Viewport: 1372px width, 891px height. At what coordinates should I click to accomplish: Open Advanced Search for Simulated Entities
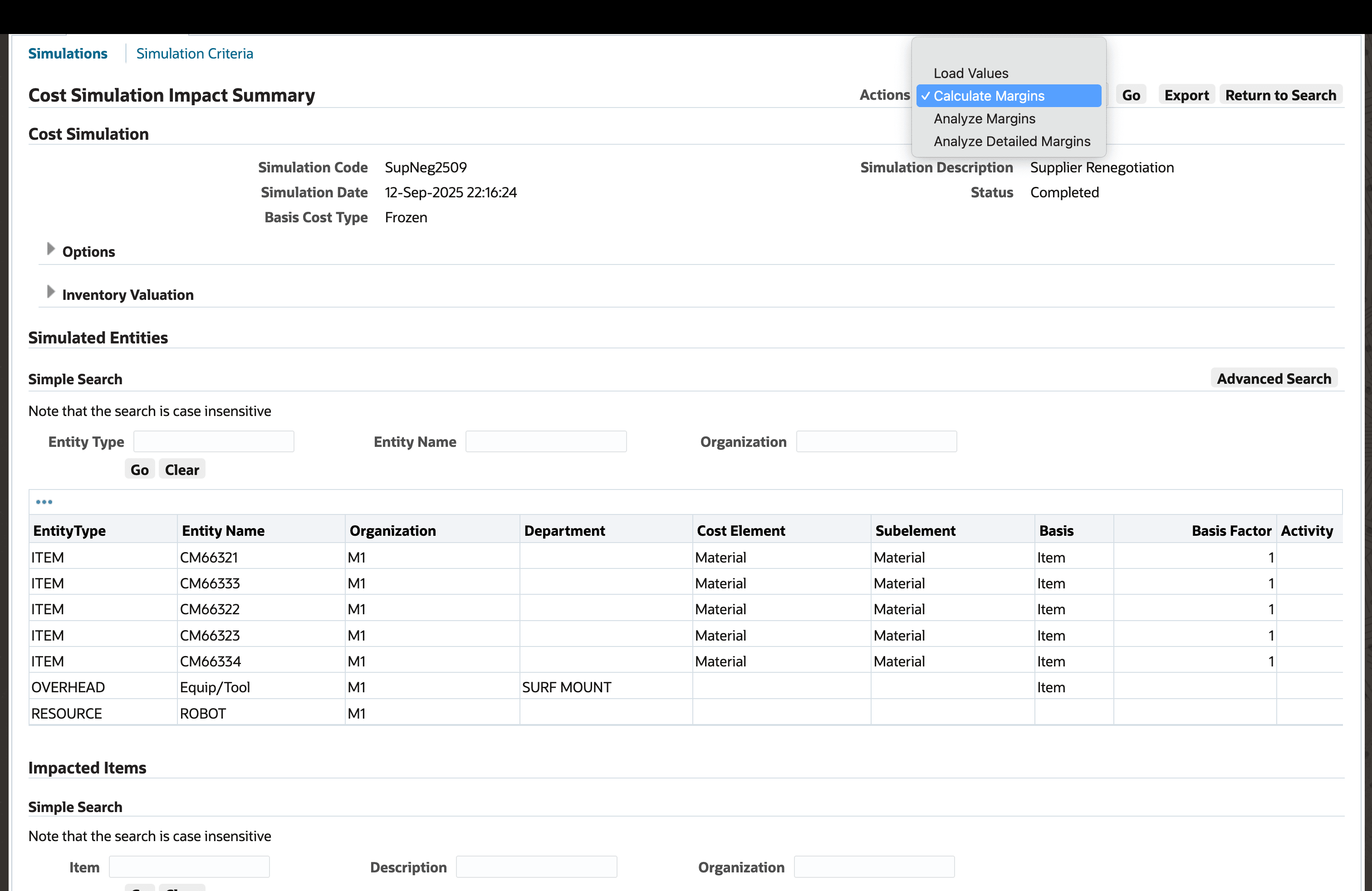click(1274, 379)
